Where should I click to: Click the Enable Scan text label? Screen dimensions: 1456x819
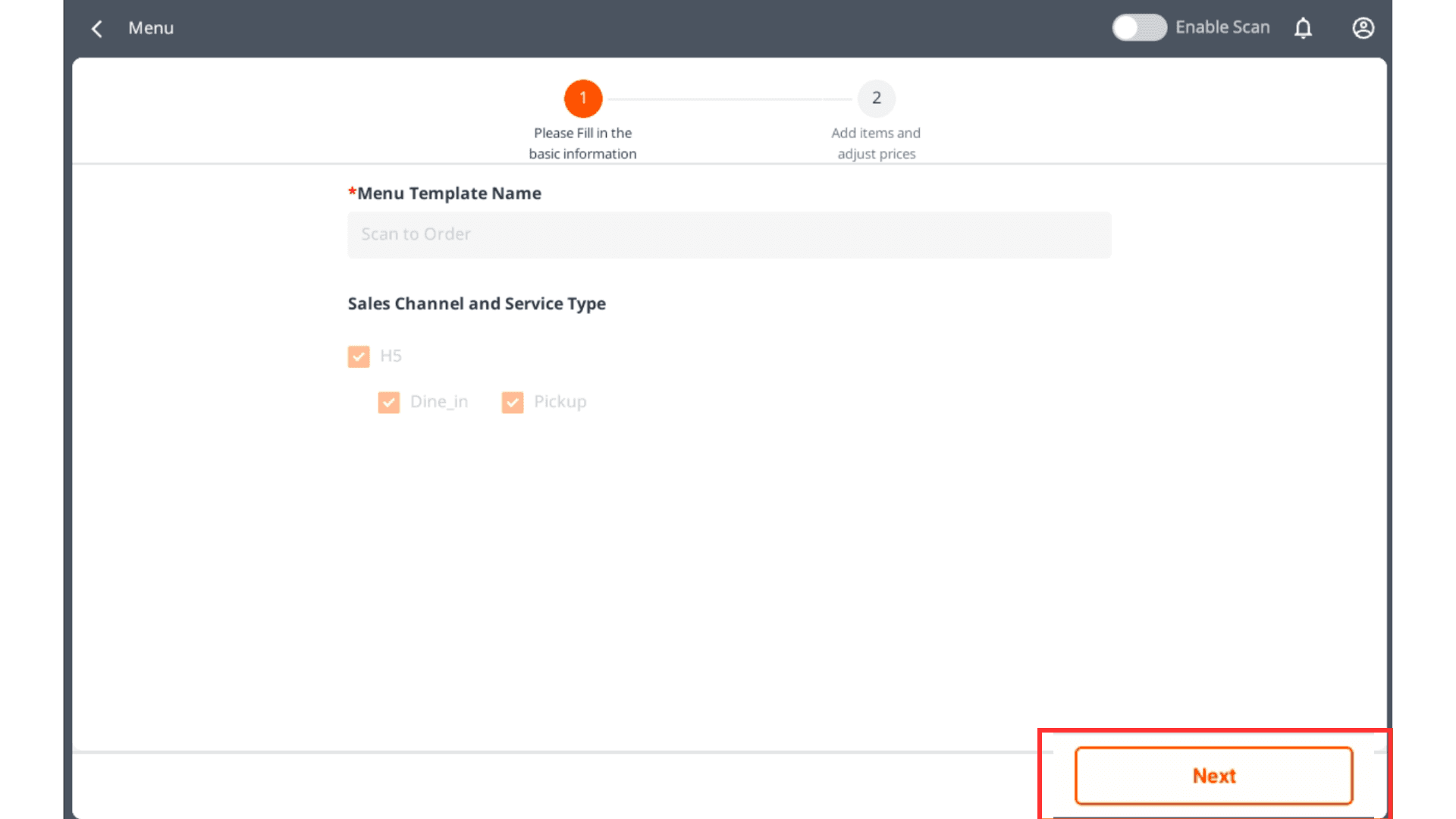tap(1222, 27)
